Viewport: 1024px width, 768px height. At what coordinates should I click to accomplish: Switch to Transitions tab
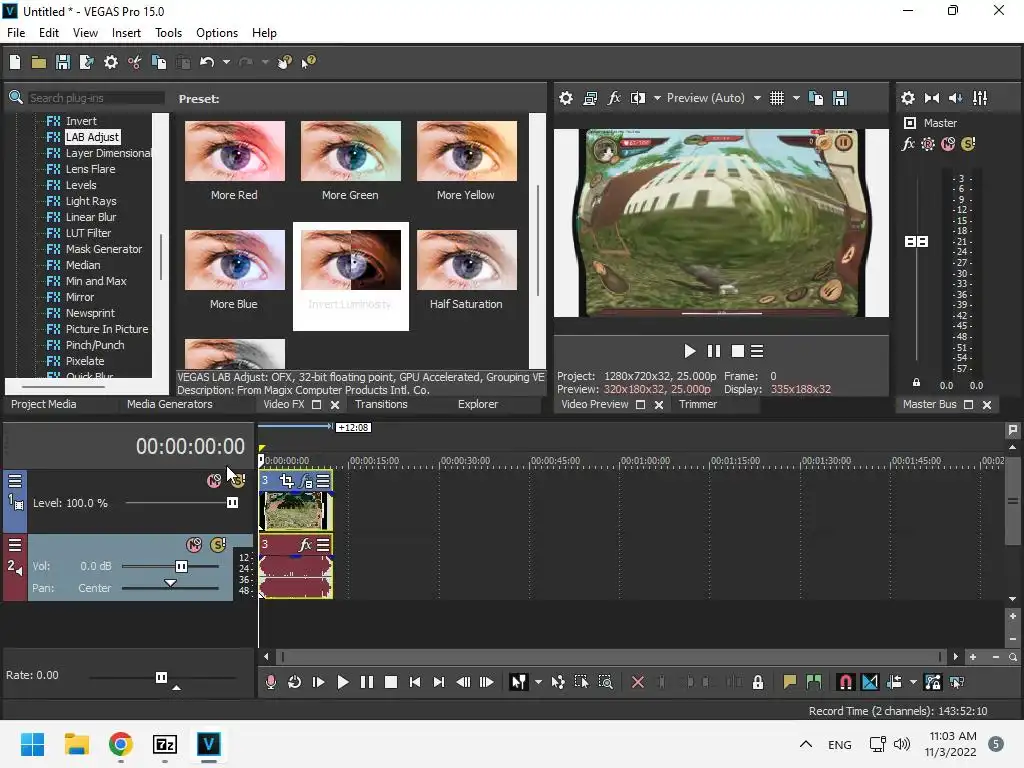coord(381,404)
